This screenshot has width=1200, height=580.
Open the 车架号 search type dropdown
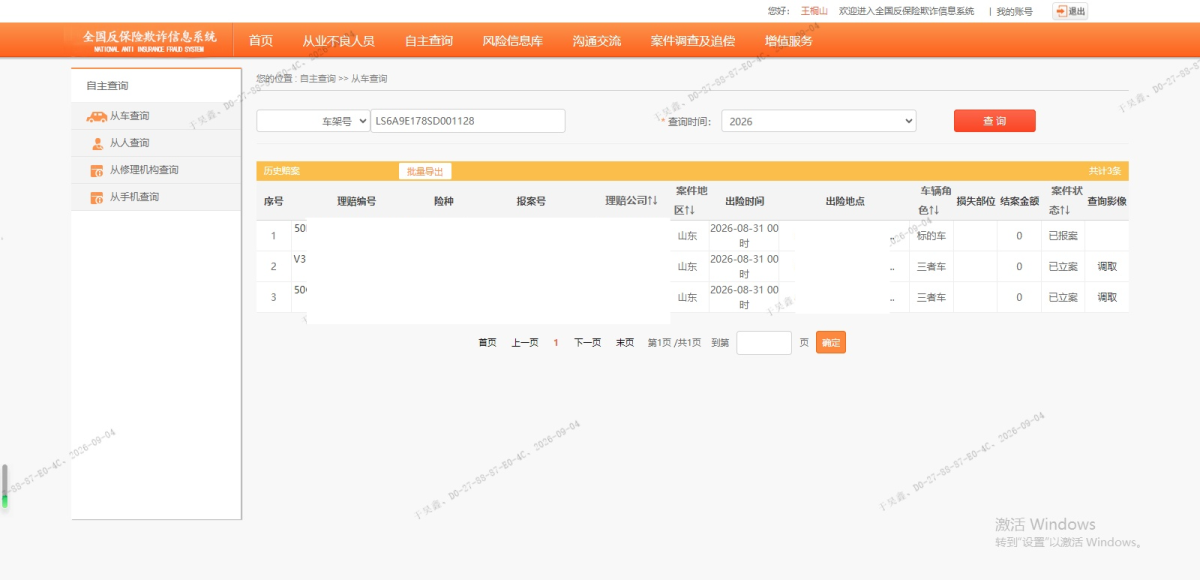tap(313, 121)
